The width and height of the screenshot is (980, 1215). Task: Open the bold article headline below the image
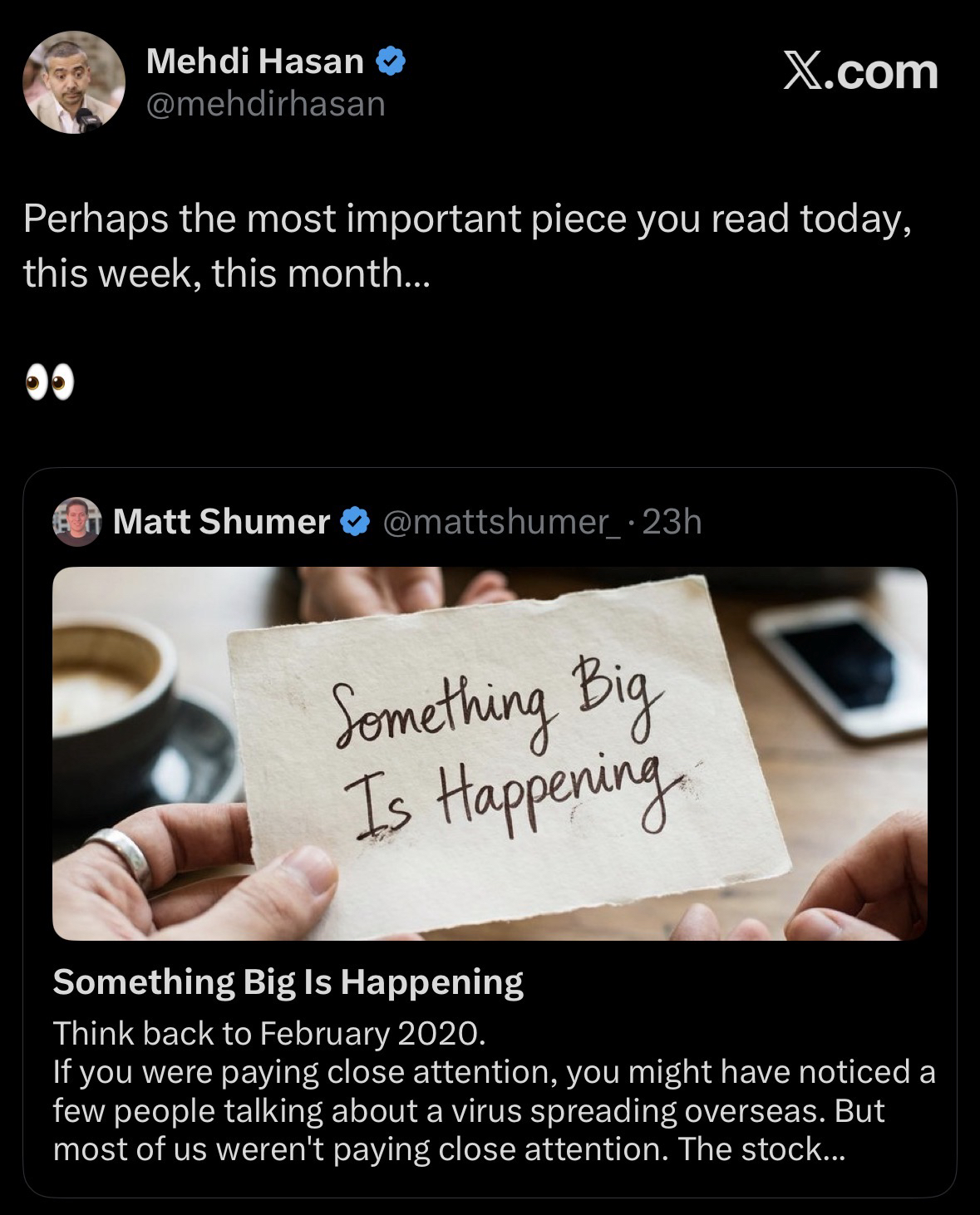pos(288,981)
